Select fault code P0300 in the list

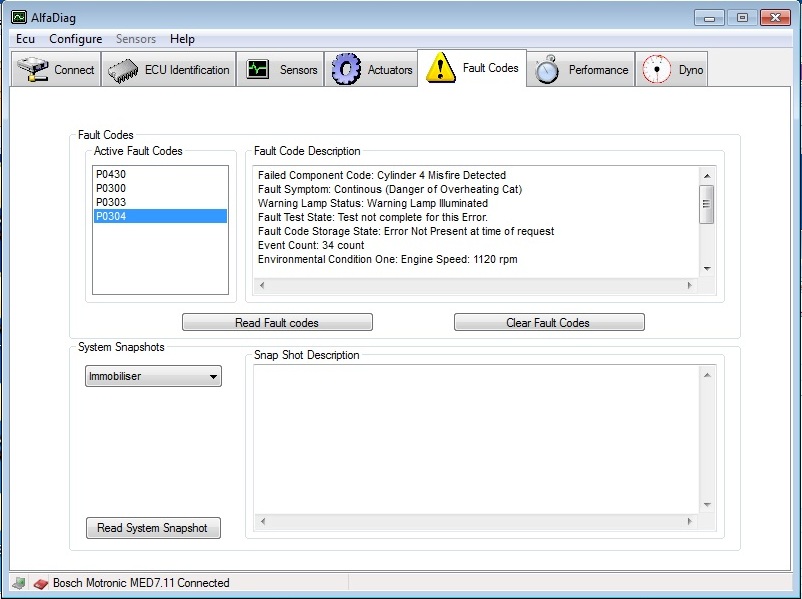(111, 188)
